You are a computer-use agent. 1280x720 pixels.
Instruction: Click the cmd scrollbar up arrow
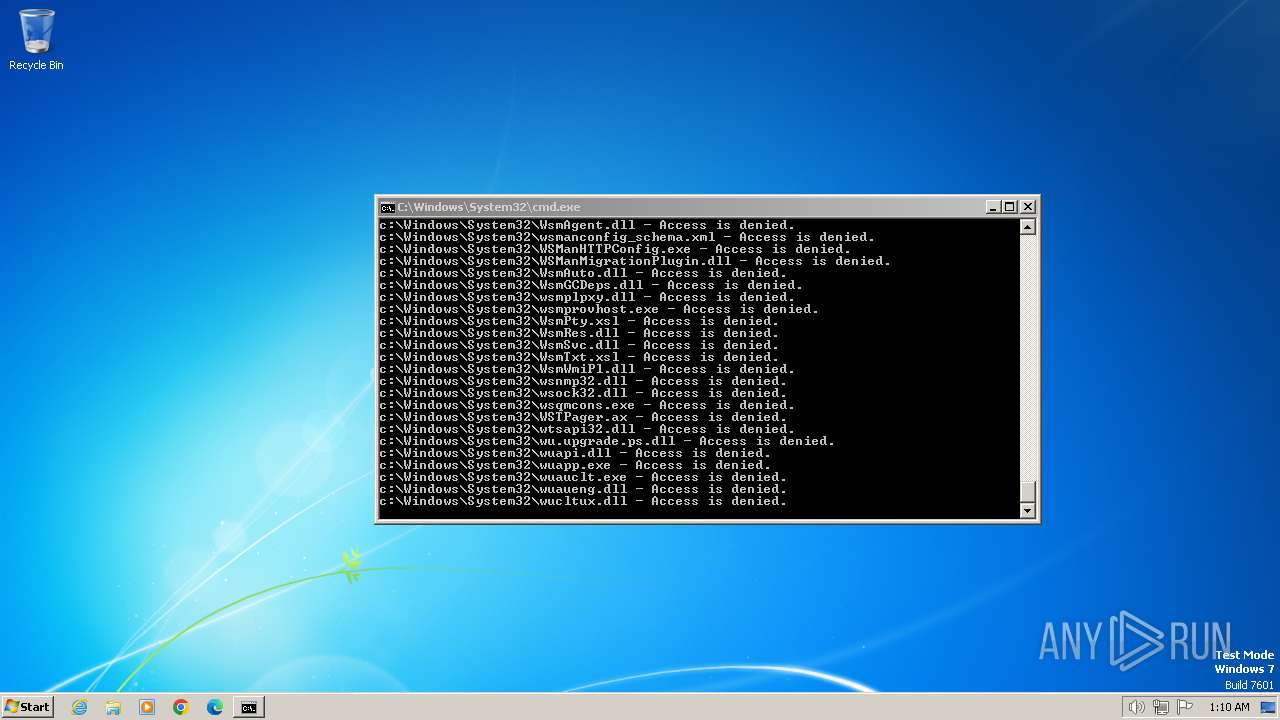(1027, 227)
